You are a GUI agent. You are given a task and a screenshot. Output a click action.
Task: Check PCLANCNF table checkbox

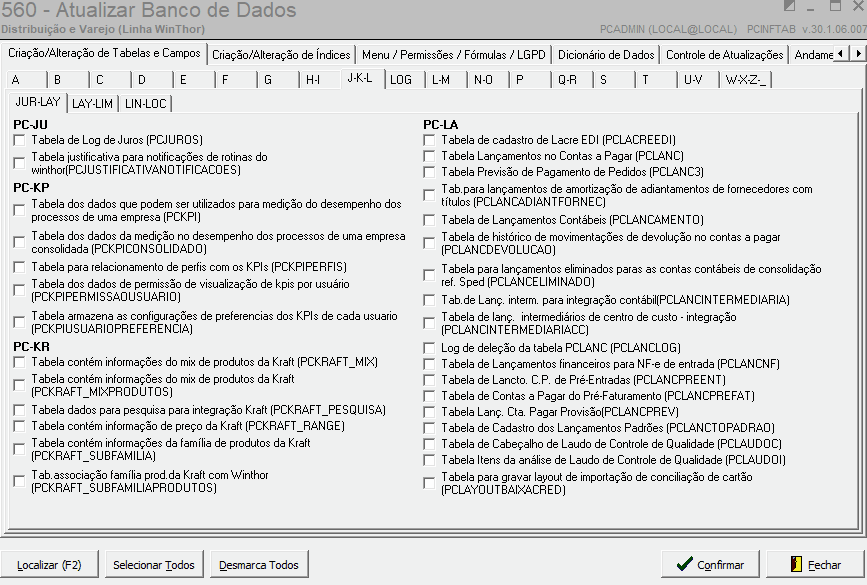click(x=429, y=364)
